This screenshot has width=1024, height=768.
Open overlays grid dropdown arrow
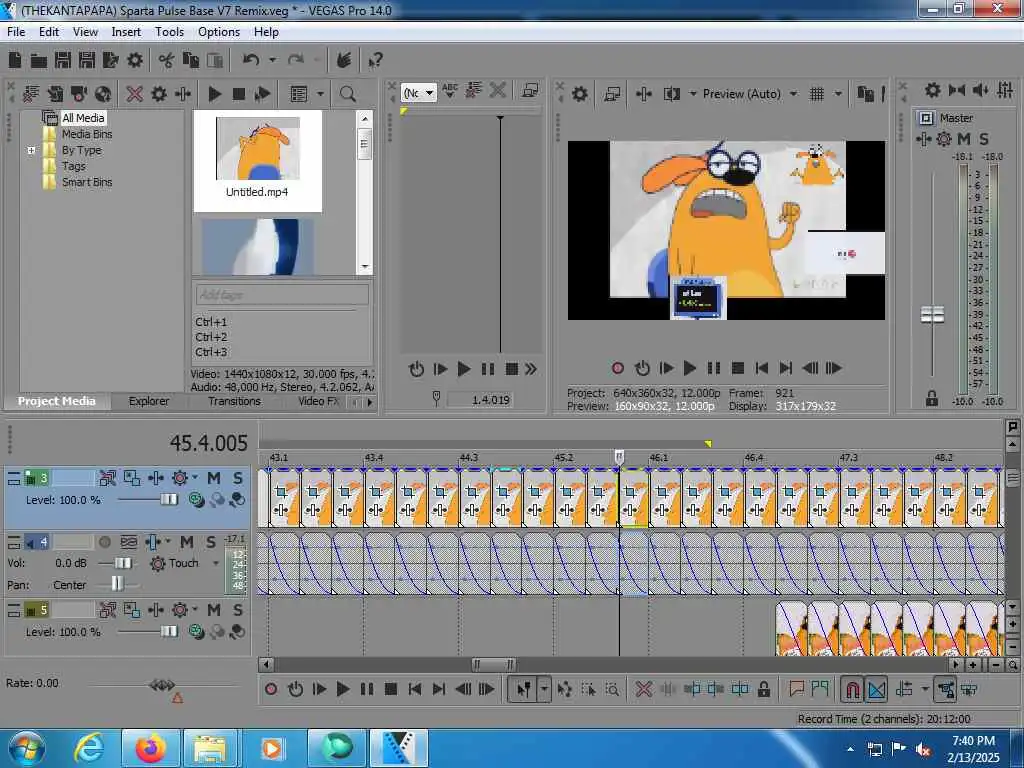[x=839, y=94]
